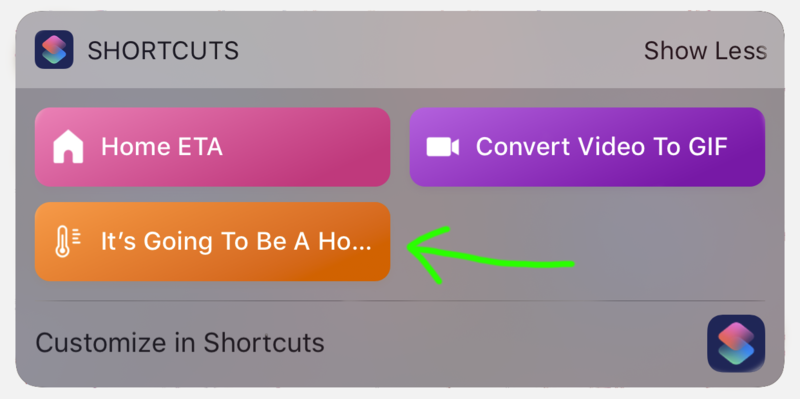Tap the Shortcuts app icon in widget header

pyautogui.click(x=54, y=49)
